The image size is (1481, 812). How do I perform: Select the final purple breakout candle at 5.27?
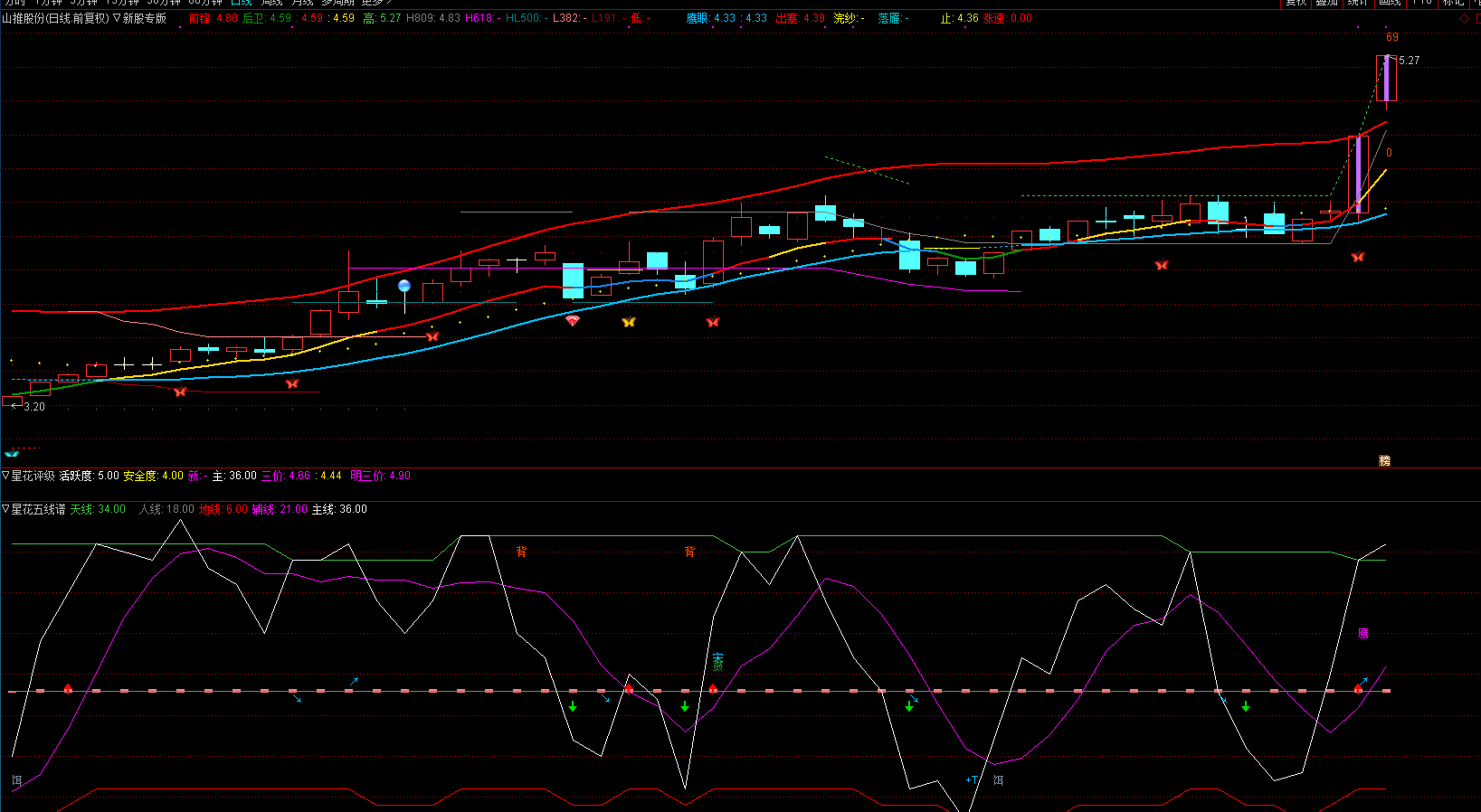click(x=1386, y=79)
